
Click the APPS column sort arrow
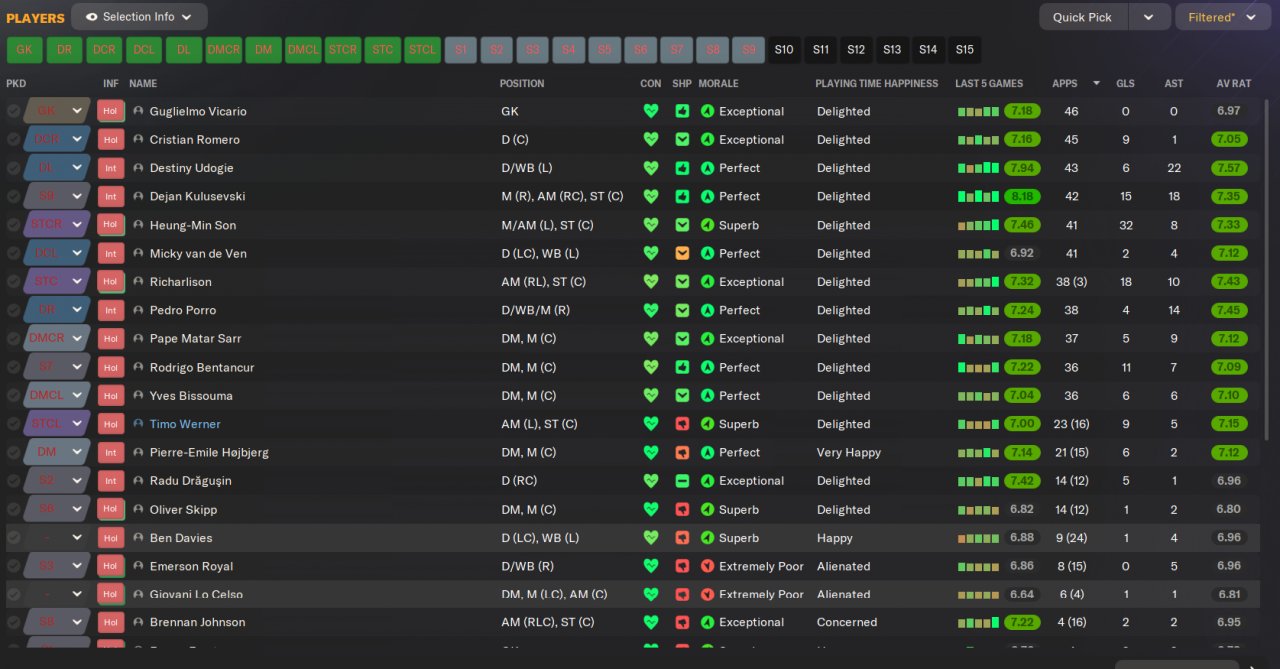(x=1096, y=83)
